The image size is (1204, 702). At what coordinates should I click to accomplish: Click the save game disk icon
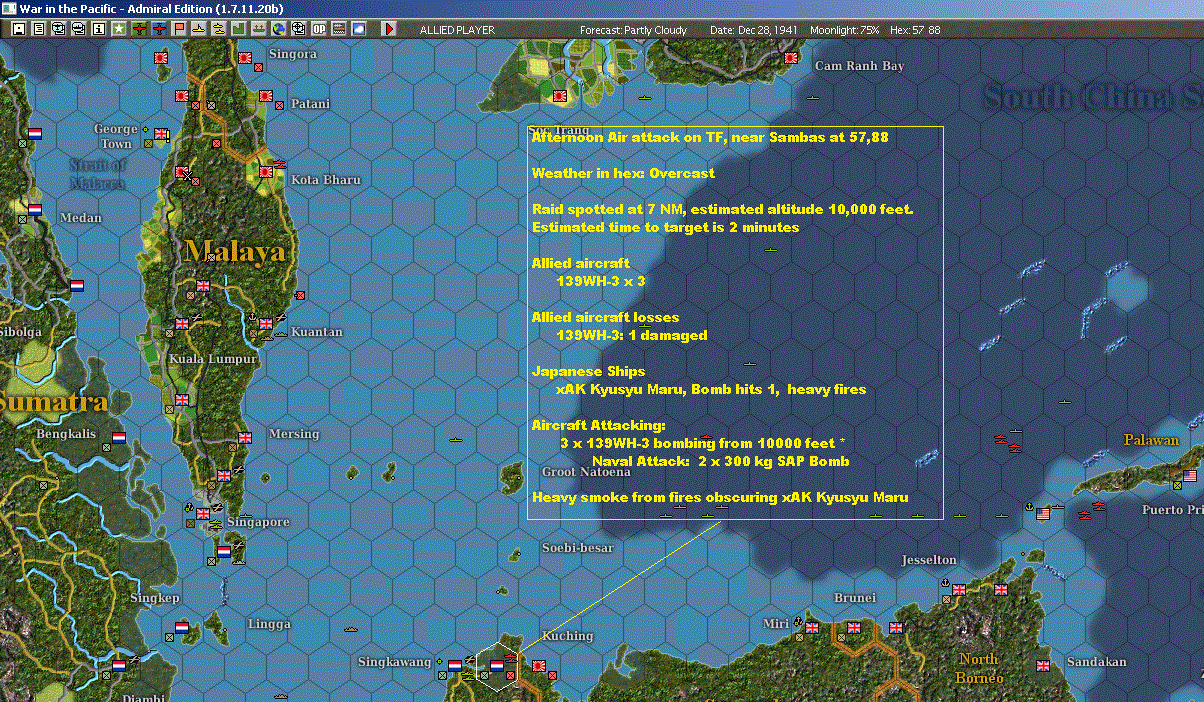[x=19, y=29]
